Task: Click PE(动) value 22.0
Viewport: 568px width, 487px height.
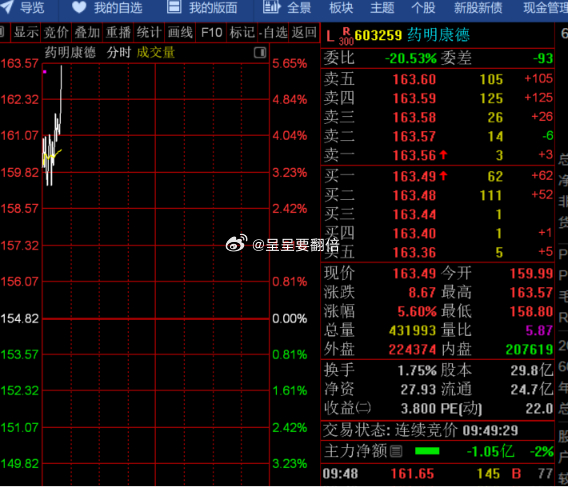Action: [x=539, y=409]
